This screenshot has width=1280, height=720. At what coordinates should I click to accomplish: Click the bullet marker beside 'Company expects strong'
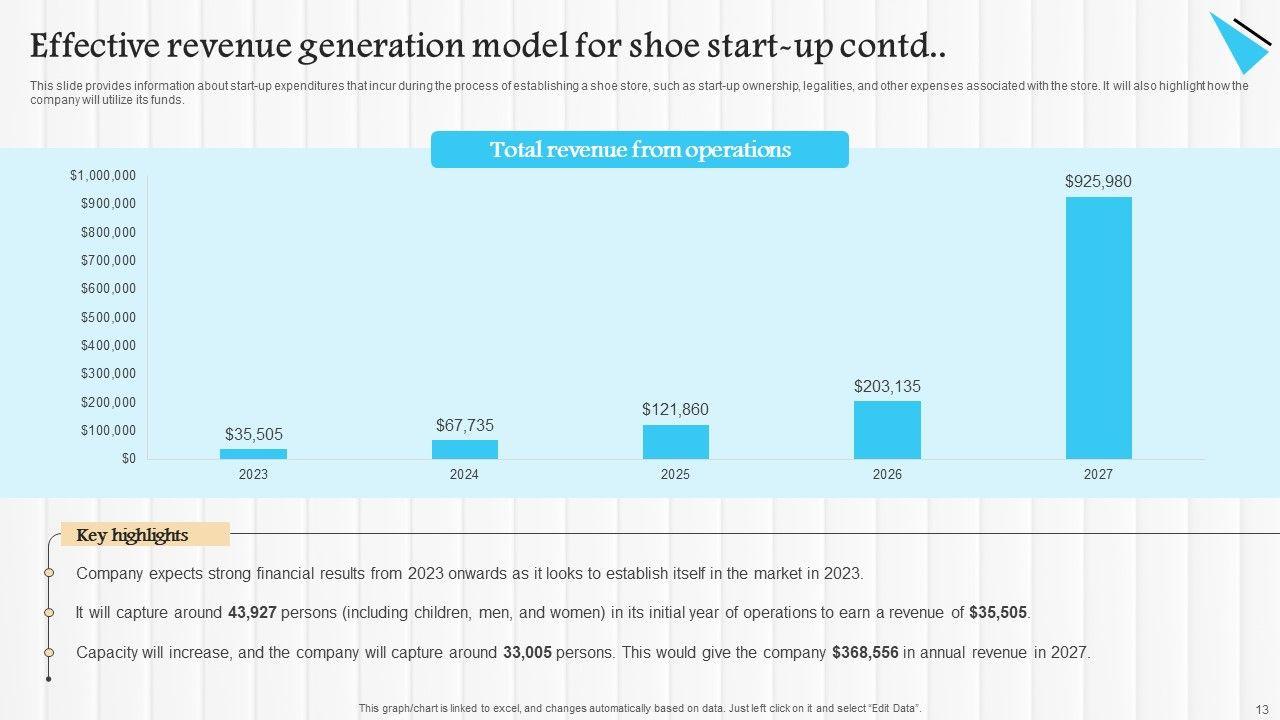[49, 573]
